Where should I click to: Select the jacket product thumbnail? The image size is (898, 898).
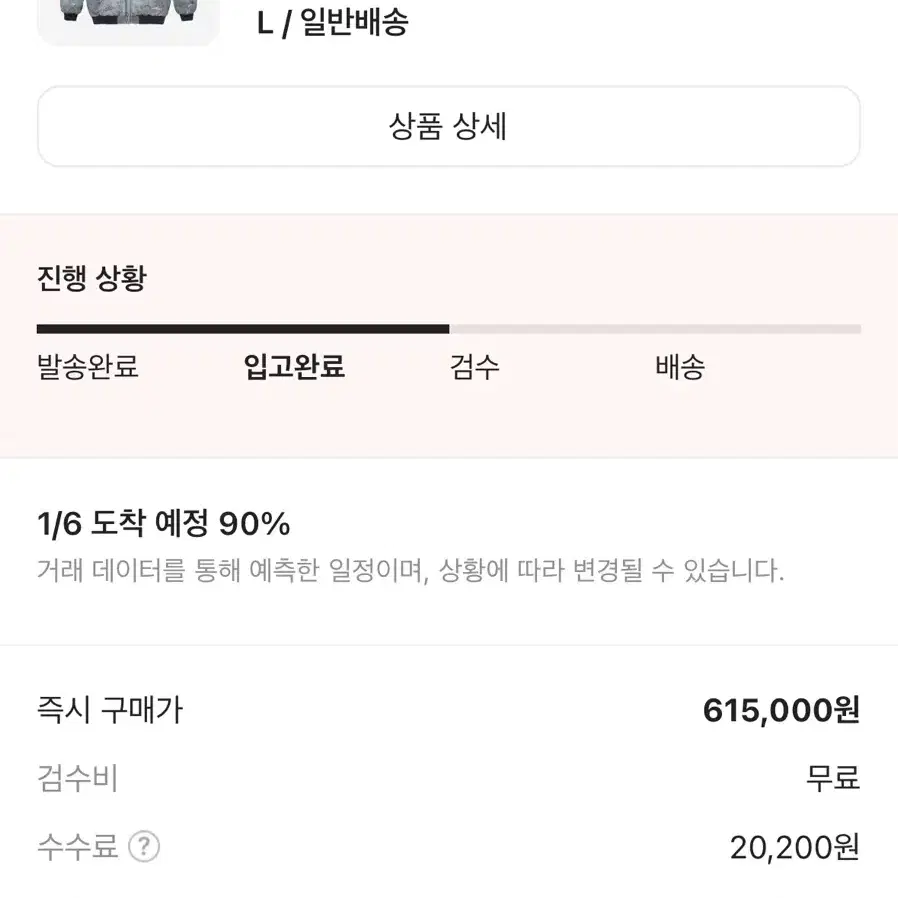128,20
